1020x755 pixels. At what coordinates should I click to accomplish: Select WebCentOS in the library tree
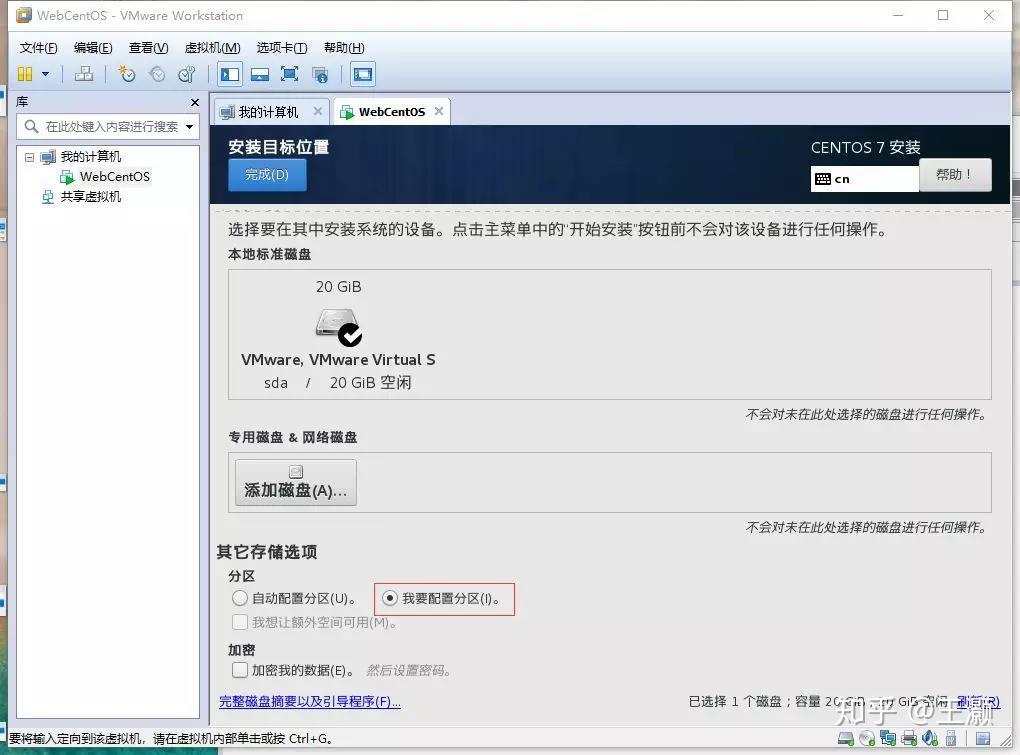click(x=114, y=176)
